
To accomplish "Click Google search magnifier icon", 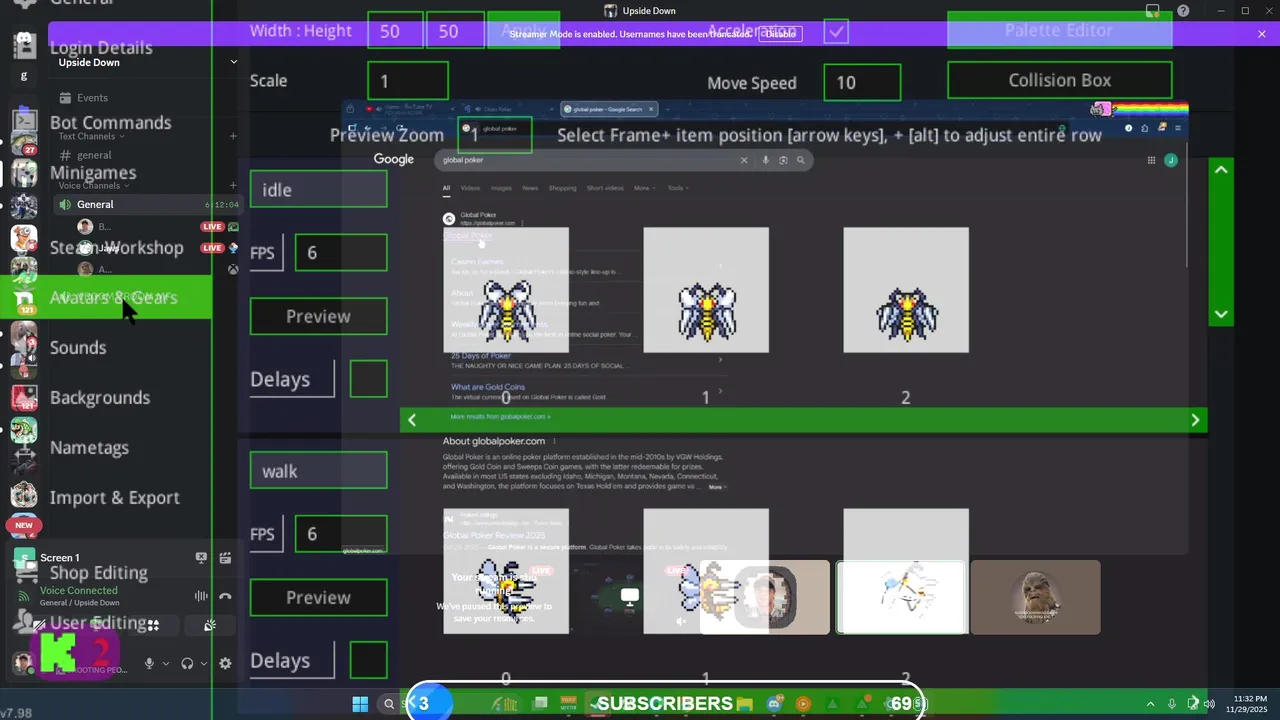I will coord(800,160).
